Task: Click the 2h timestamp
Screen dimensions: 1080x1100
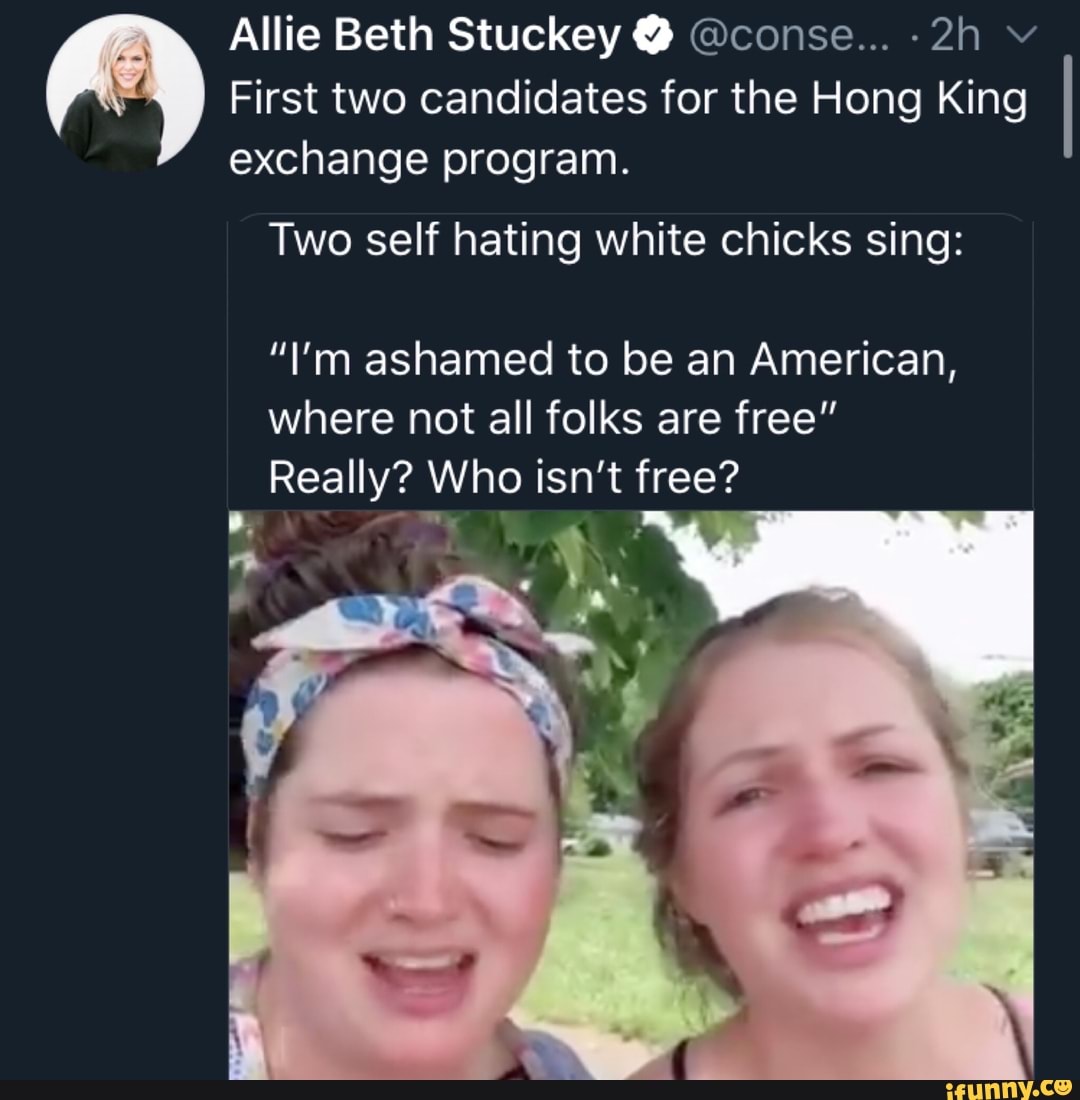Action: [x=948, y=33]
